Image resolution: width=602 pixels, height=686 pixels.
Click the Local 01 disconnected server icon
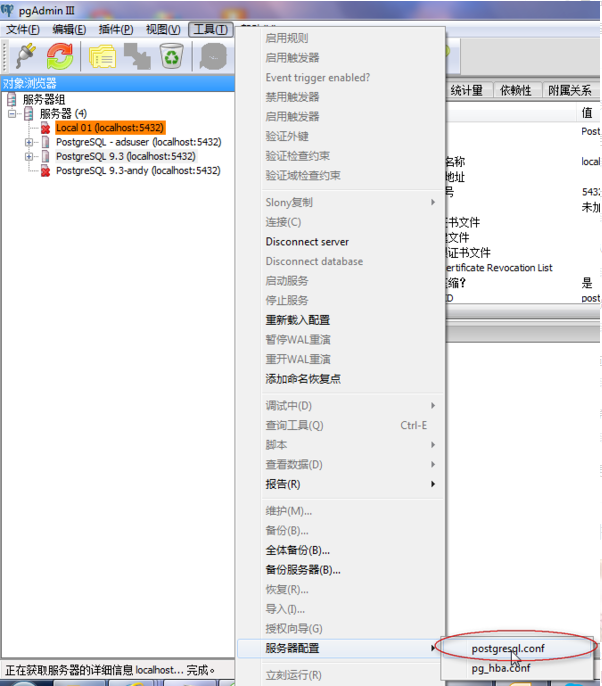pyautogui.click(x=46, y=128)
